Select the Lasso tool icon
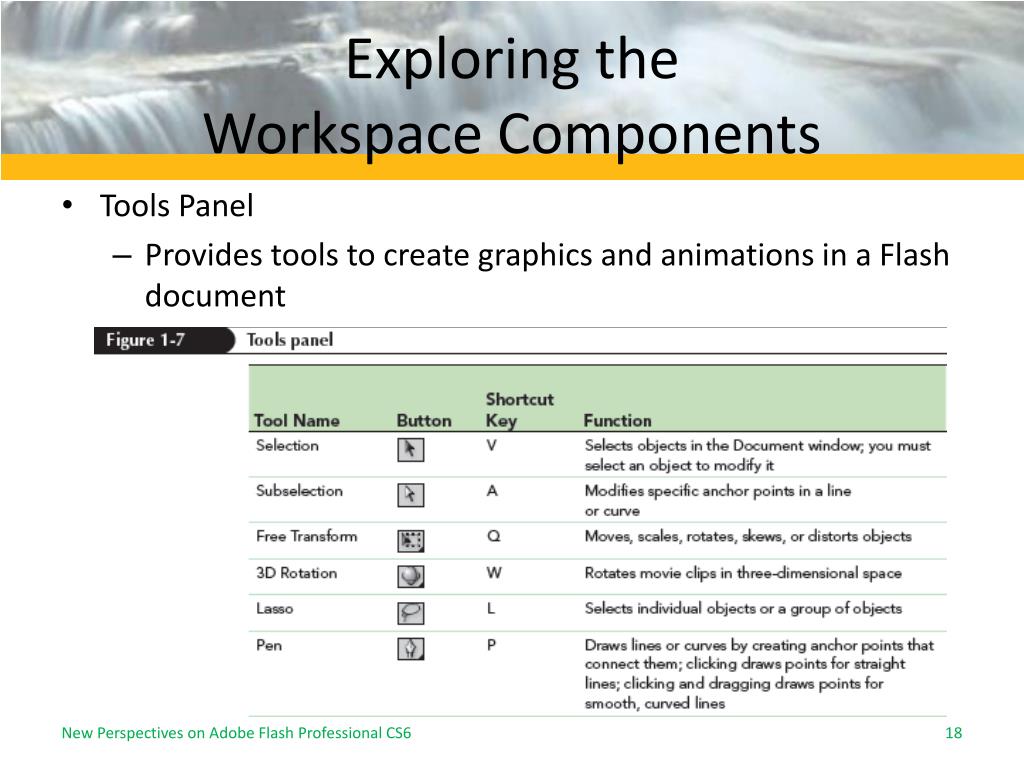The image size is (1024, 768). pyautogui.click(x=411, y=613)
